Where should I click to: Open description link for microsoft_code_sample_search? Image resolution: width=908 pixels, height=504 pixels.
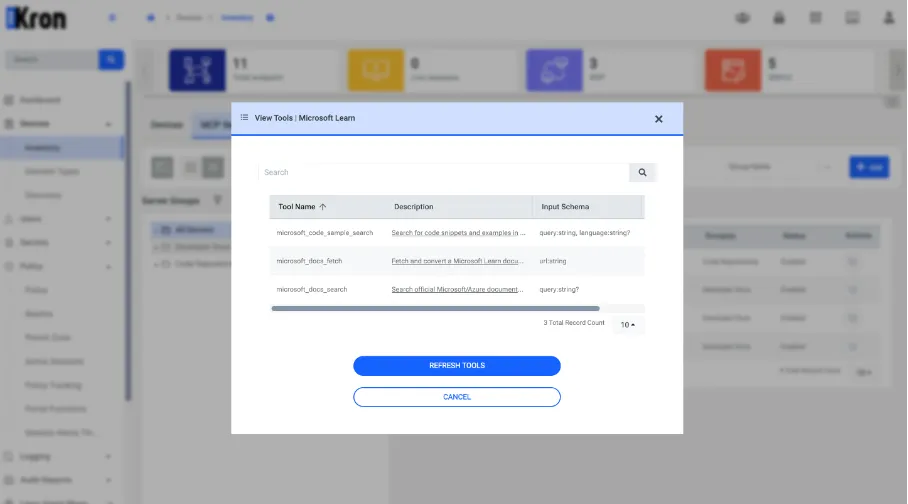click(x=458, y=233)
